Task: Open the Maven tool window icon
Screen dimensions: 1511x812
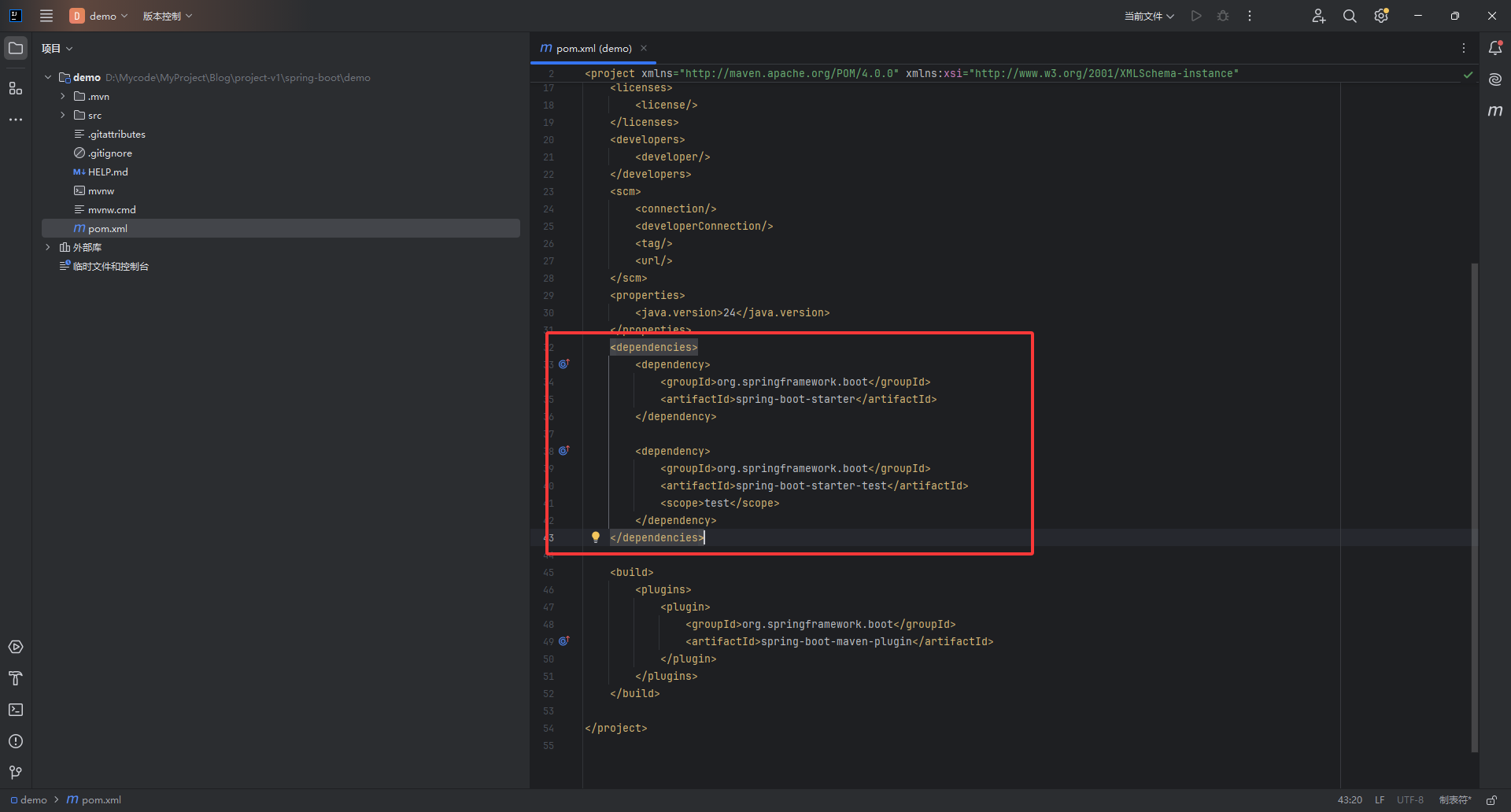Action: point(1495,111)
